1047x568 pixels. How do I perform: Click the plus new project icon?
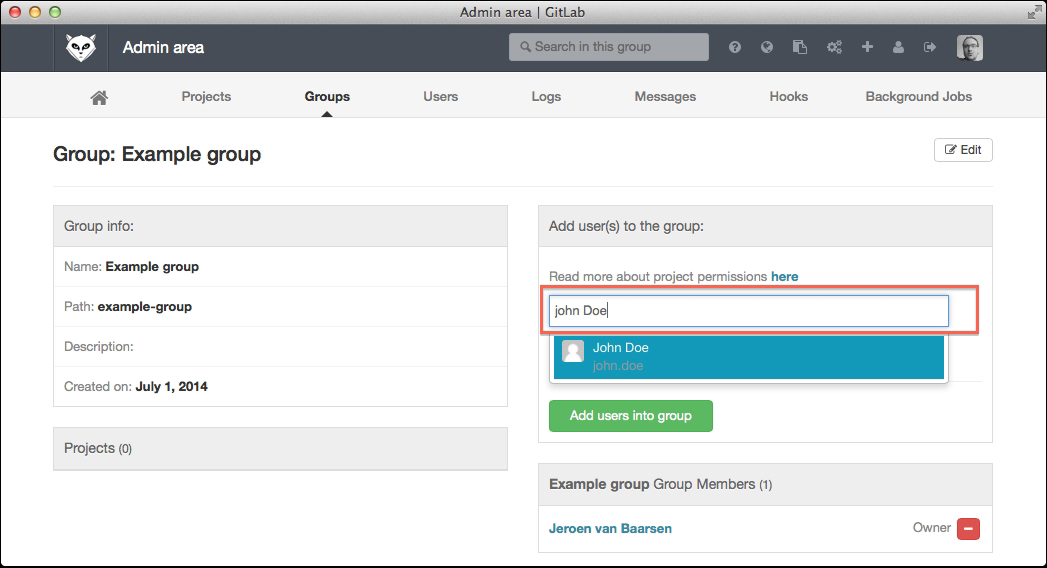(867, 47)
